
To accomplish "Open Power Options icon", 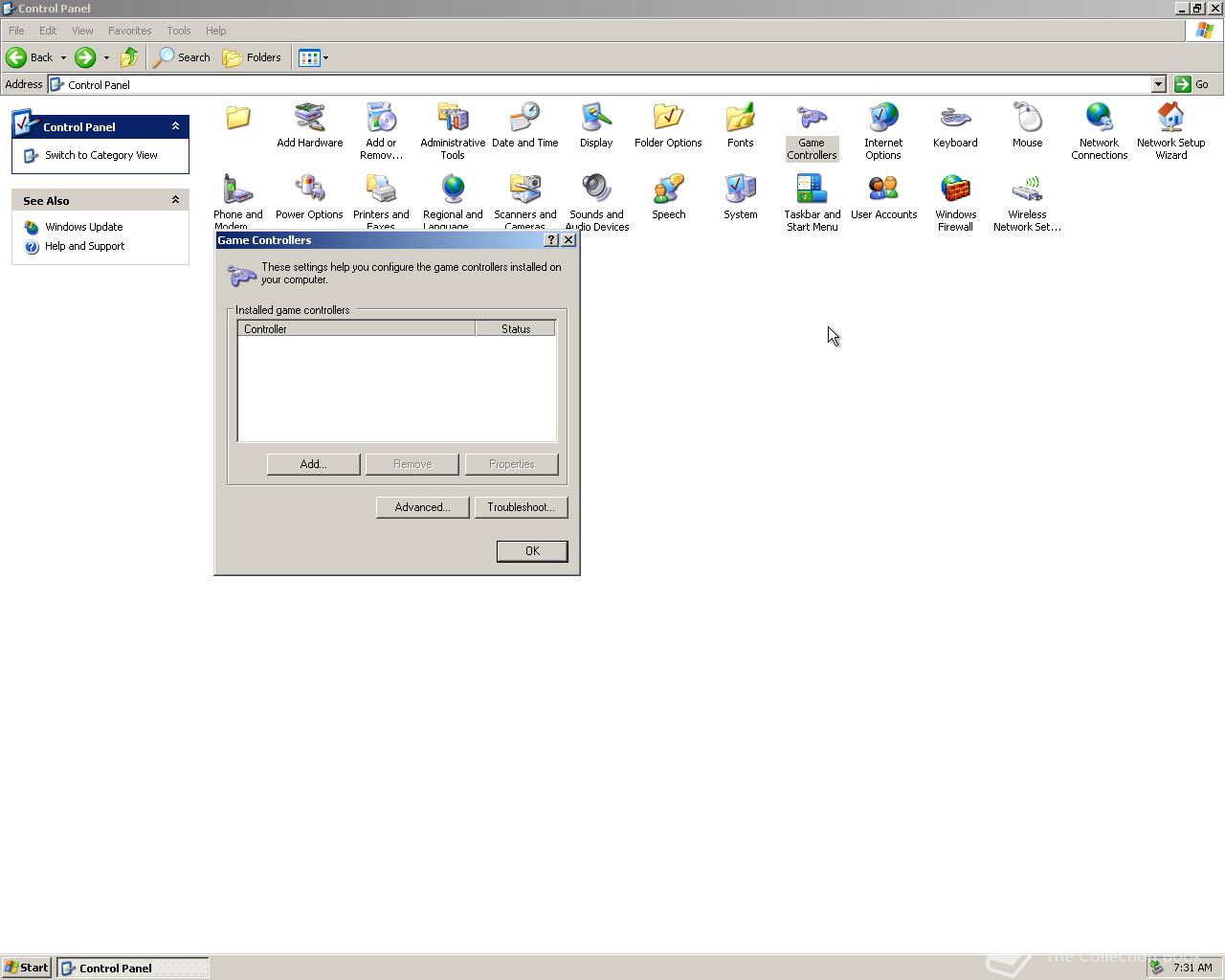I will pos(309,197).
